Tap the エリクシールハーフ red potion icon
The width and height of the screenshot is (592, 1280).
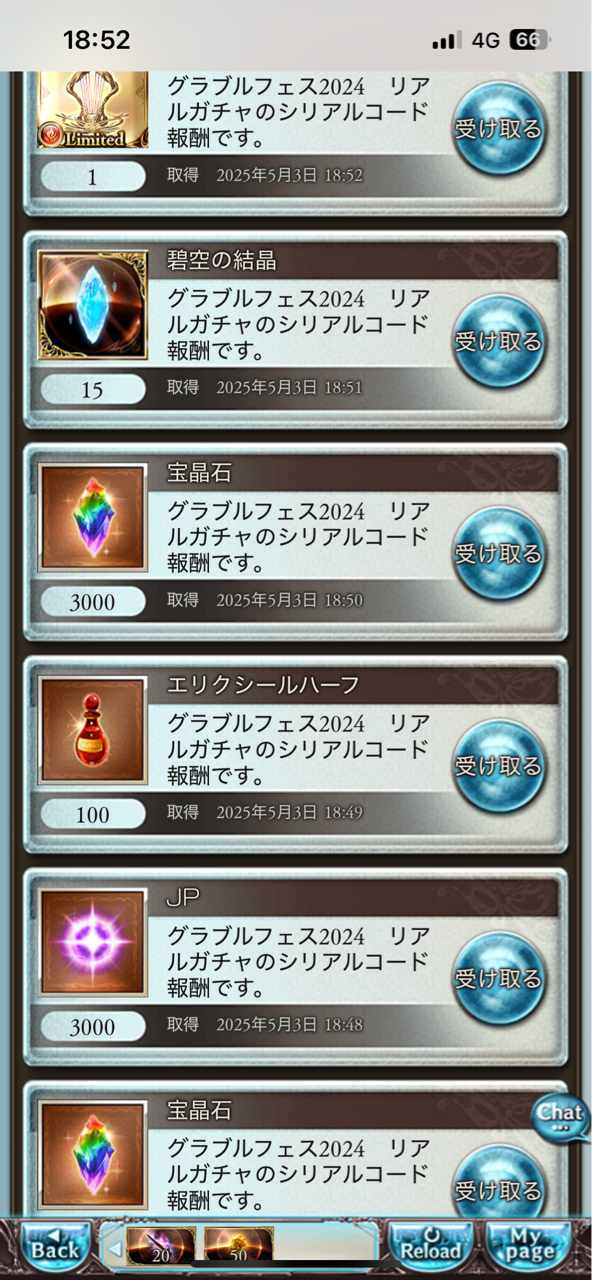93,730
